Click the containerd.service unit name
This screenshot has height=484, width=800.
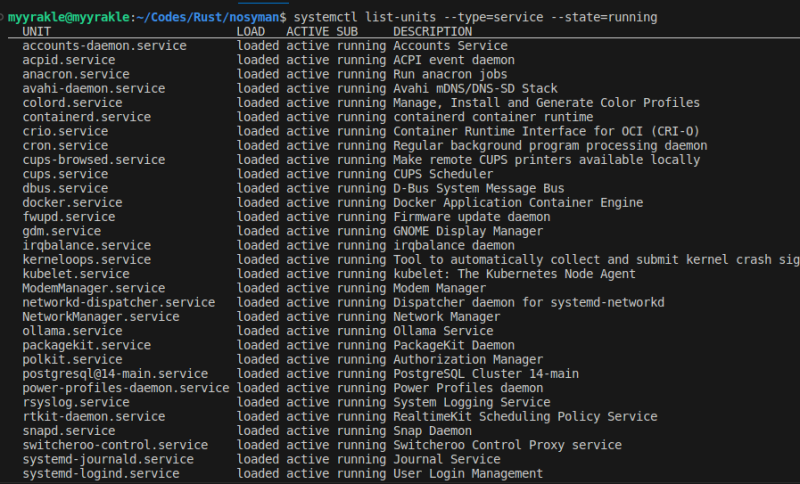click(86, 117)
